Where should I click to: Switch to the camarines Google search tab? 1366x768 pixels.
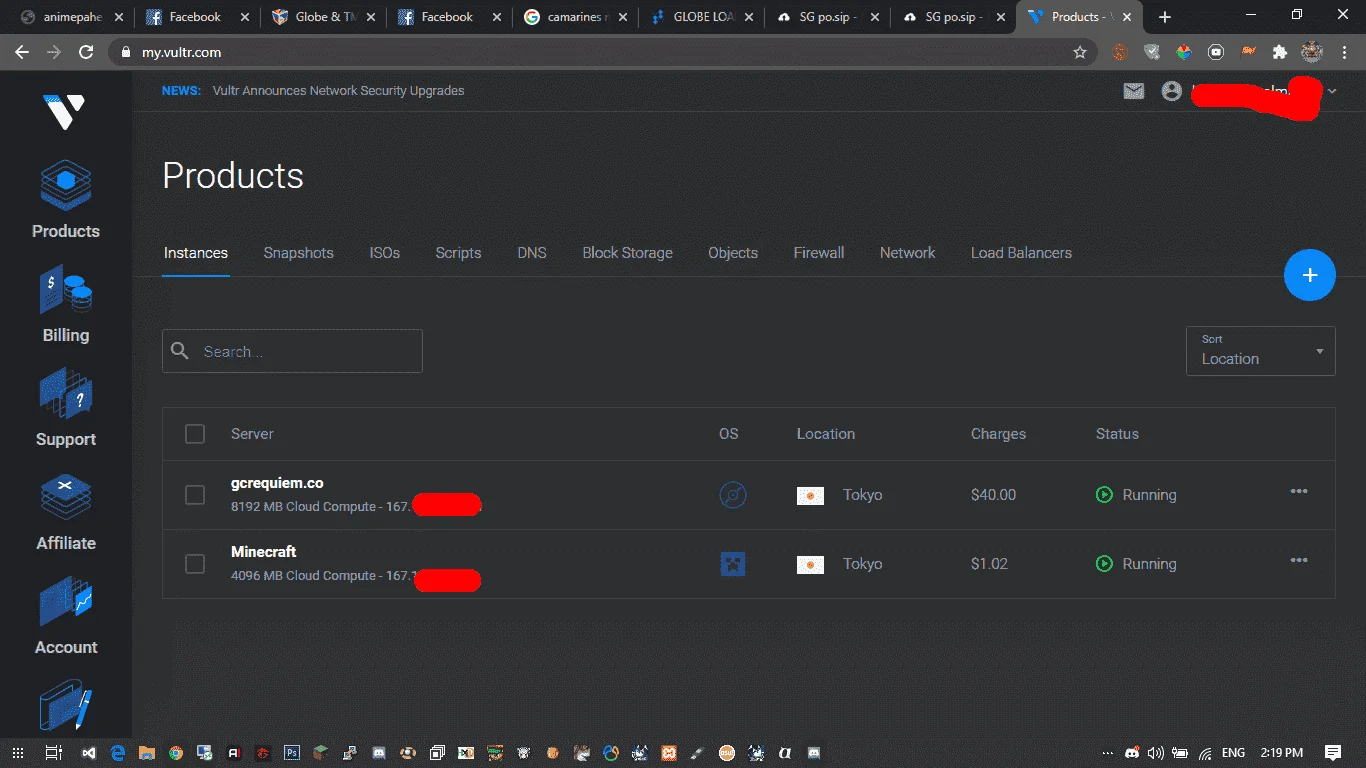[x=575, y=17]
